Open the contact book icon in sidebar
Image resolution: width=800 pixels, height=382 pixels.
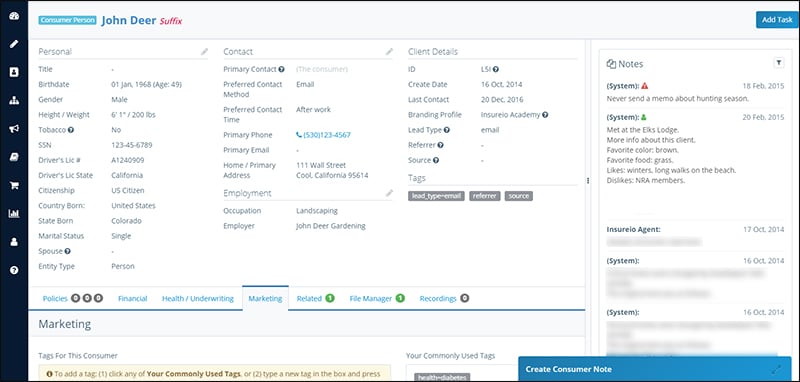pyautogui.click(x=14, y=72)
